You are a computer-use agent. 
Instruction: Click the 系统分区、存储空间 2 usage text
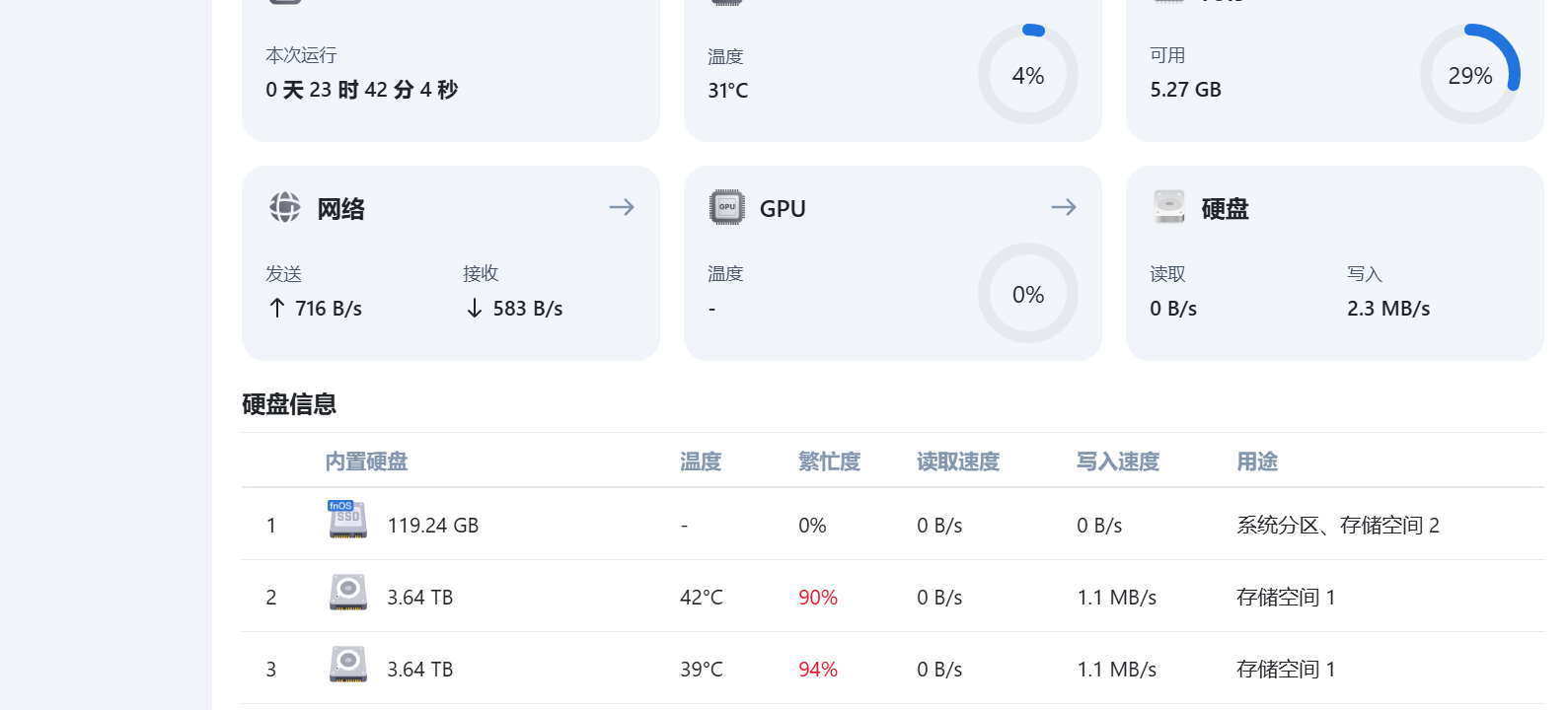tap(1338, 526)
